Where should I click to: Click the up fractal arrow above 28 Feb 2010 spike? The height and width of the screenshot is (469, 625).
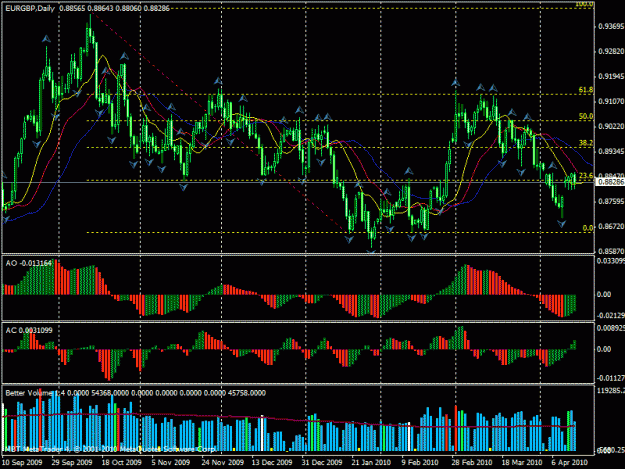456,83
